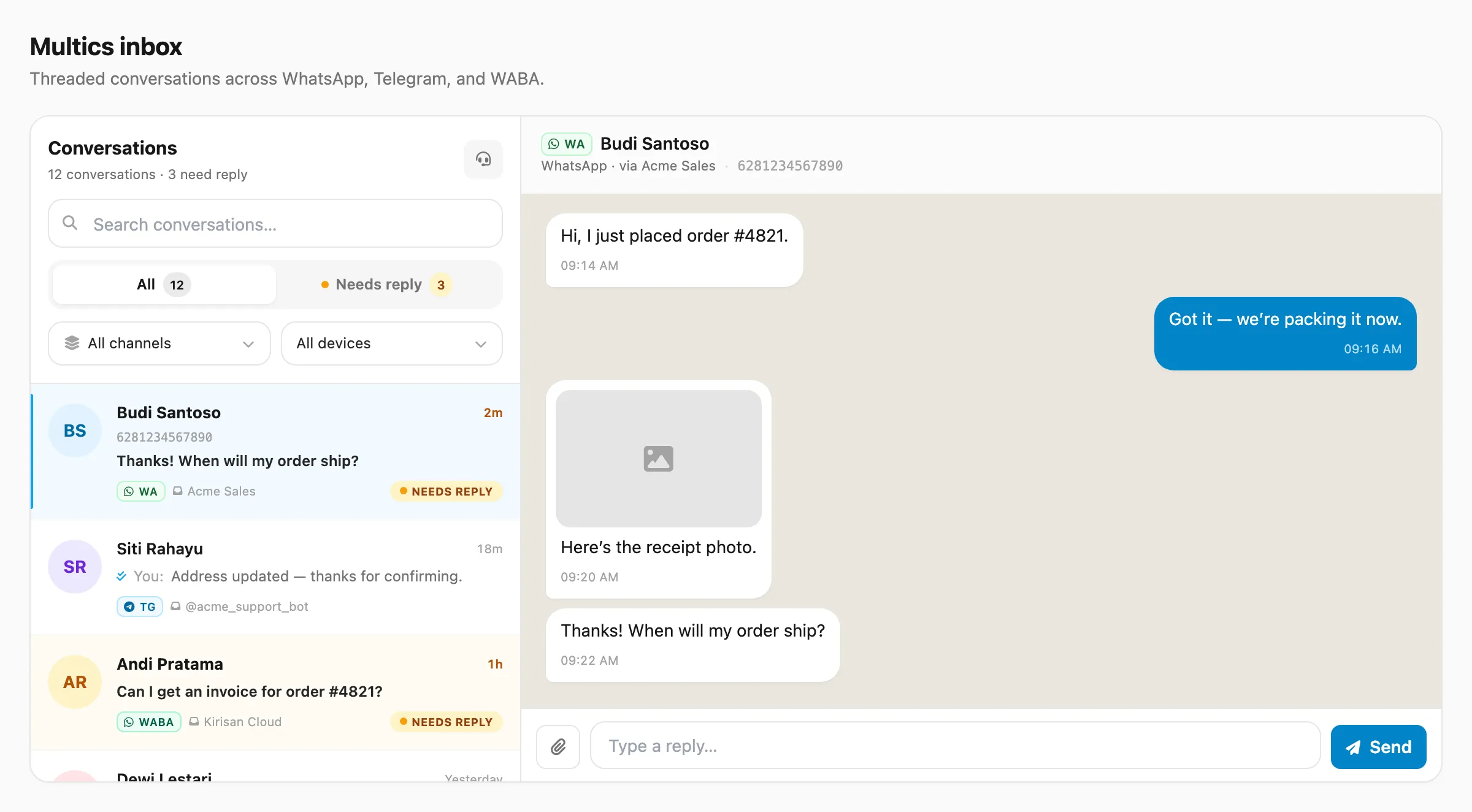Switch to the All conversations tab
This screenshot has height=812, width=1472.
coord(164,285)
